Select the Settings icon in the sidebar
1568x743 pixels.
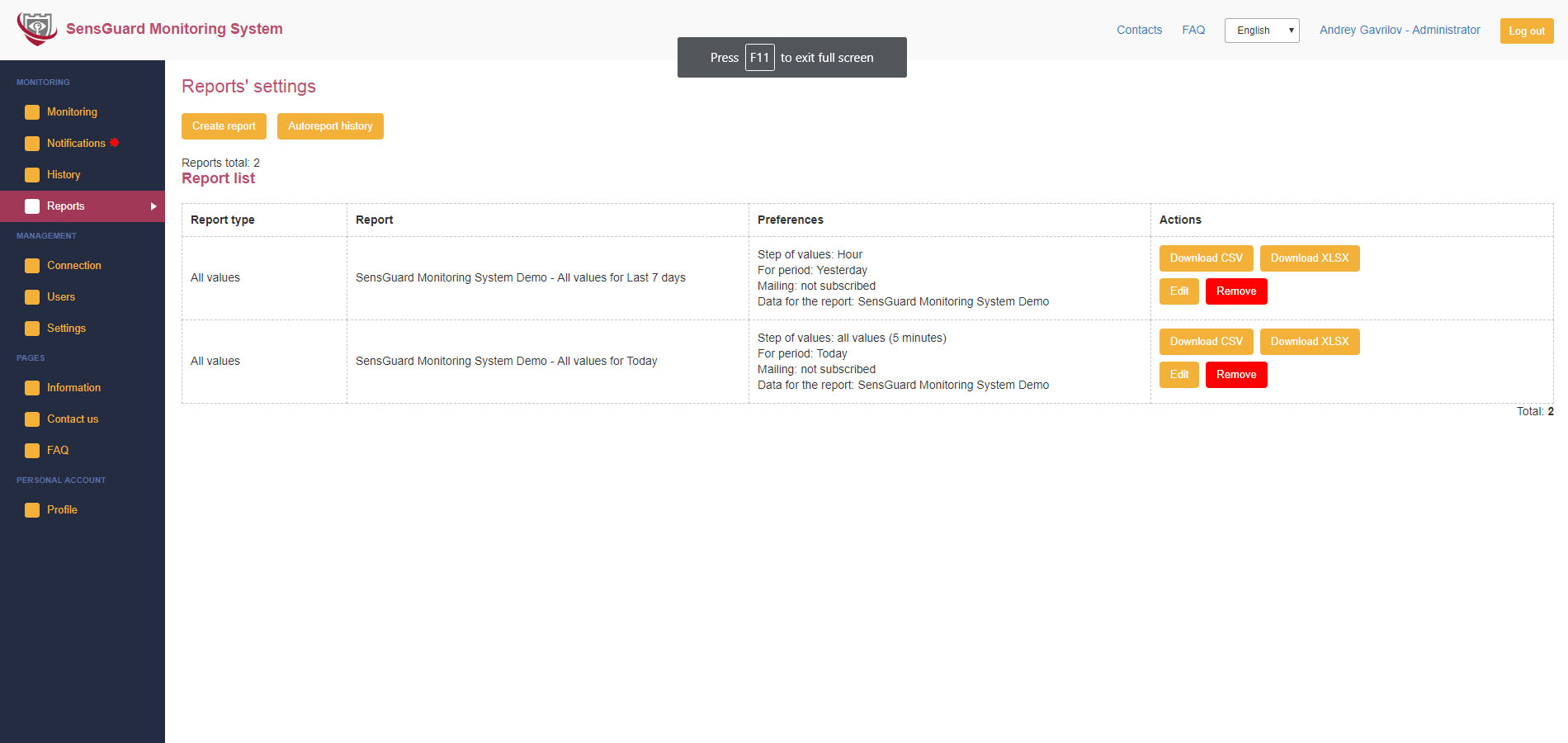pos(32,328)
